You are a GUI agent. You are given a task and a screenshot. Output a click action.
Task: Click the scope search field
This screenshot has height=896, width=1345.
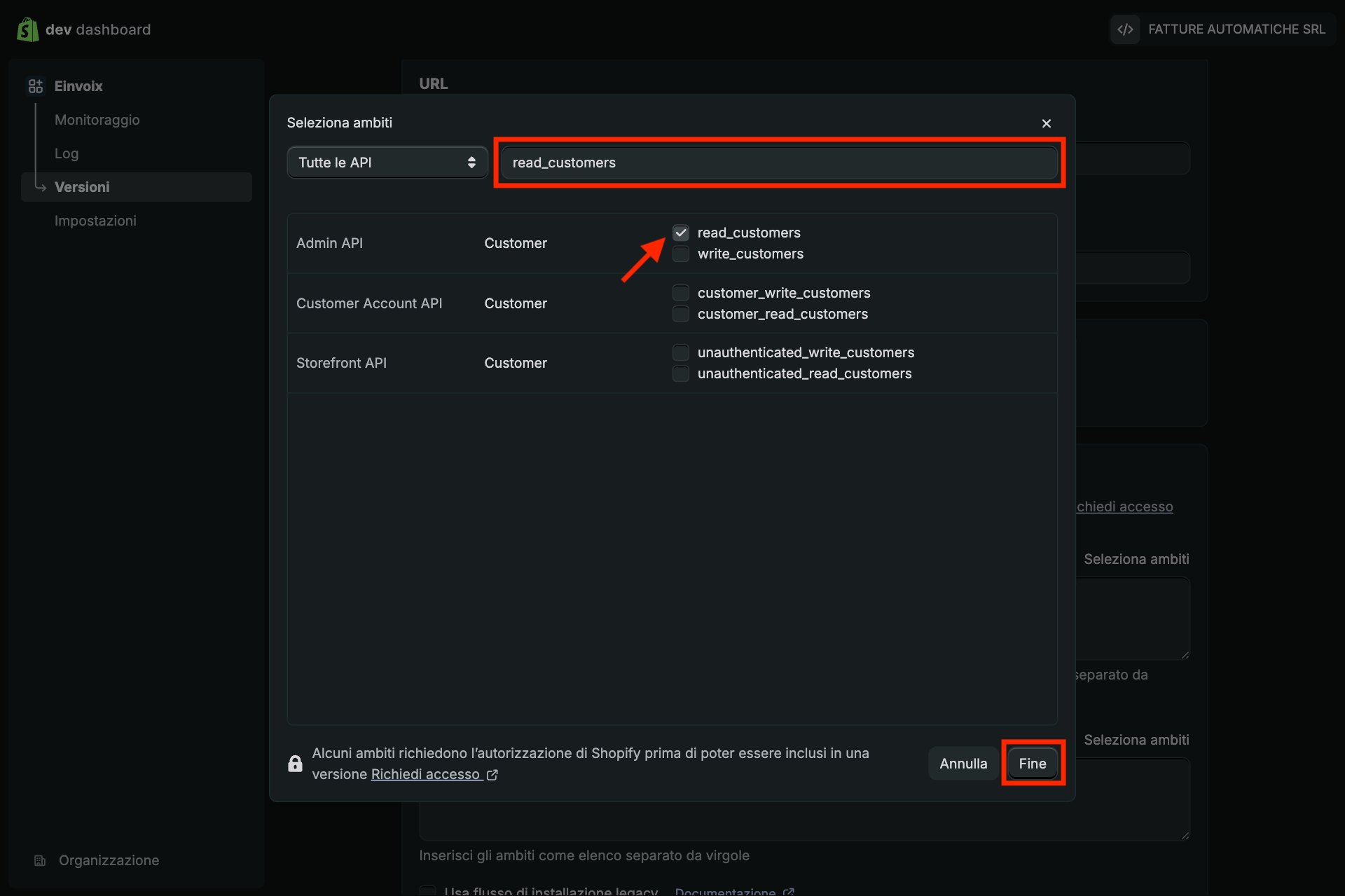click(780, 163)
